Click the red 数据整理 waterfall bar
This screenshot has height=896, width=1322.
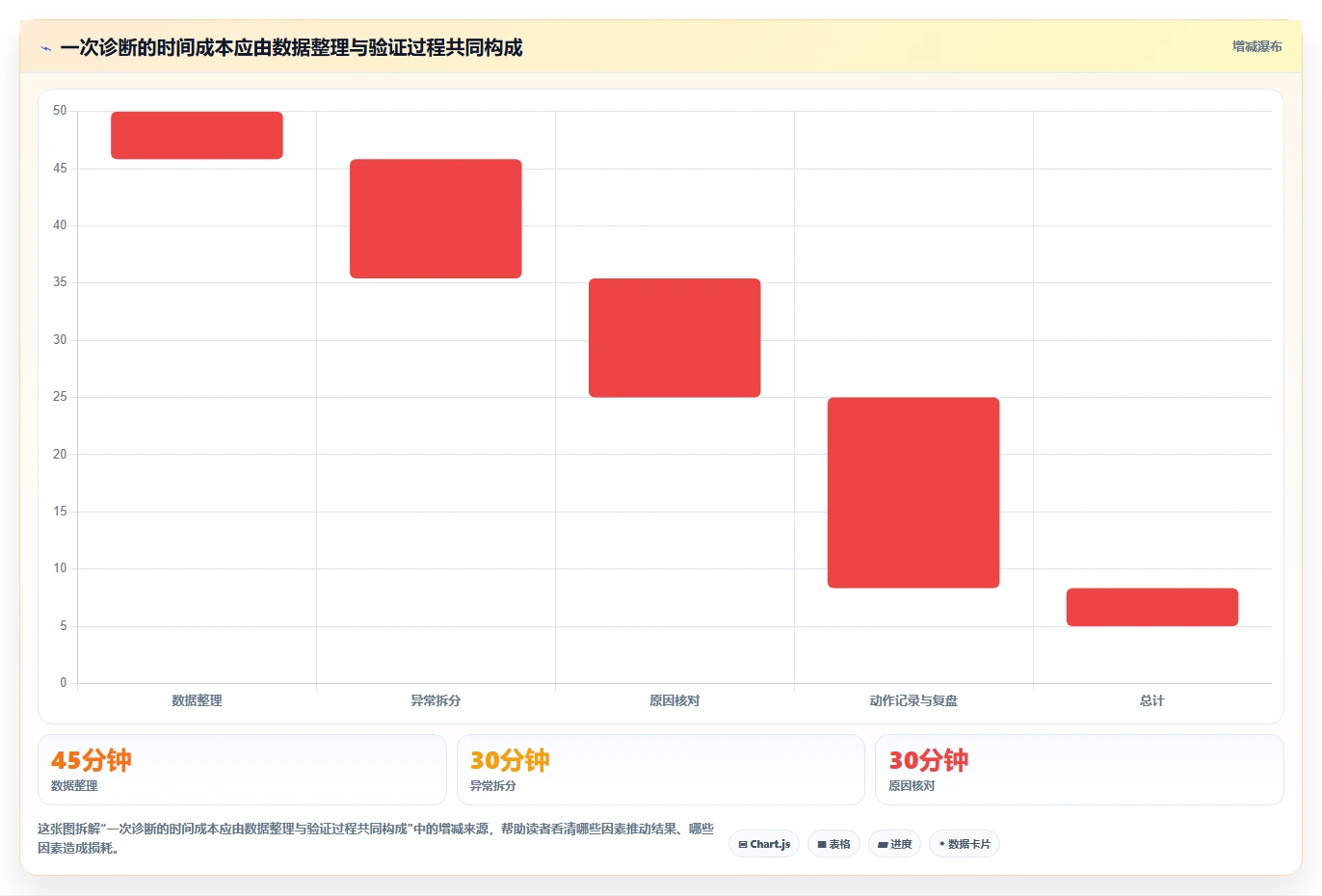coord(197,135)
